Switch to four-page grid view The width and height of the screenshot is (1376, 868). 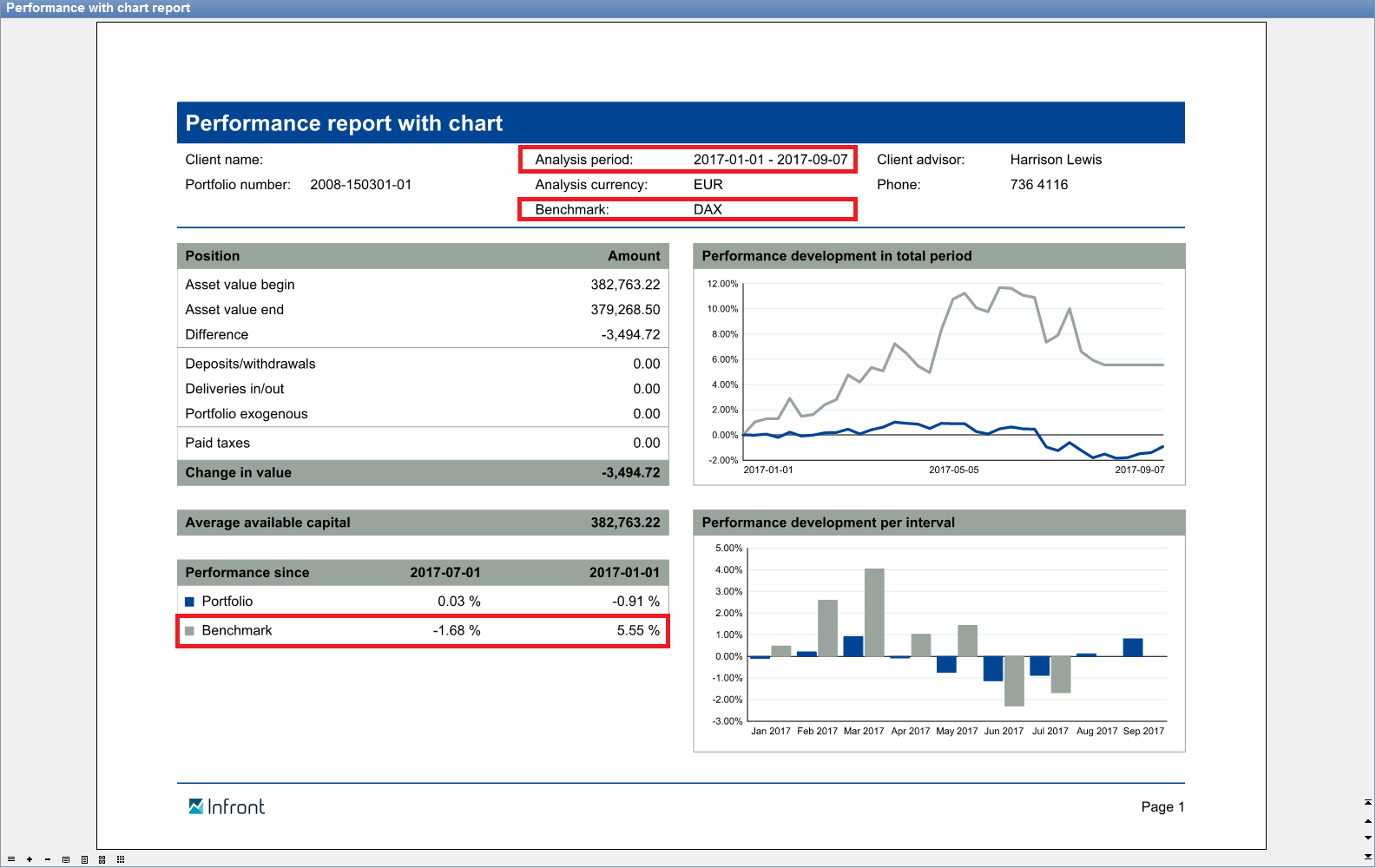pyautogui.click(x=102, y=859)
